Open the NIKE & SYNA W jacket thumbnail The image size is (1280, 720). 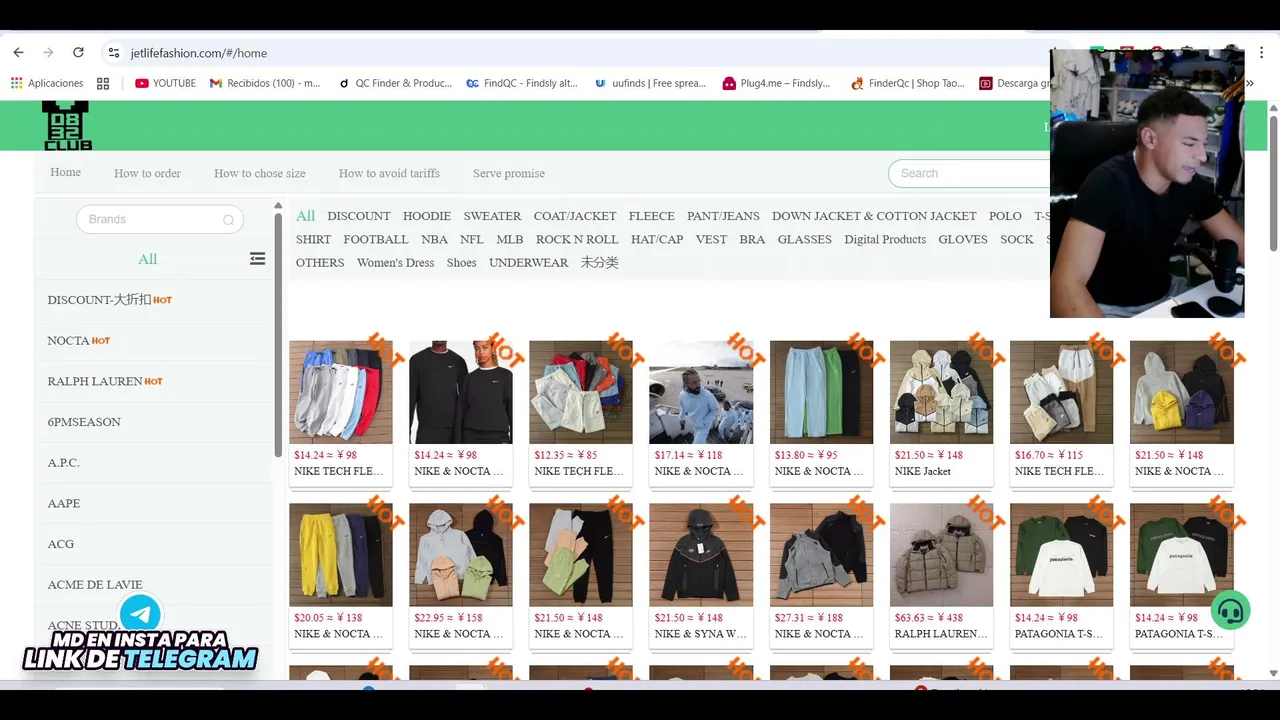point(701,555)
